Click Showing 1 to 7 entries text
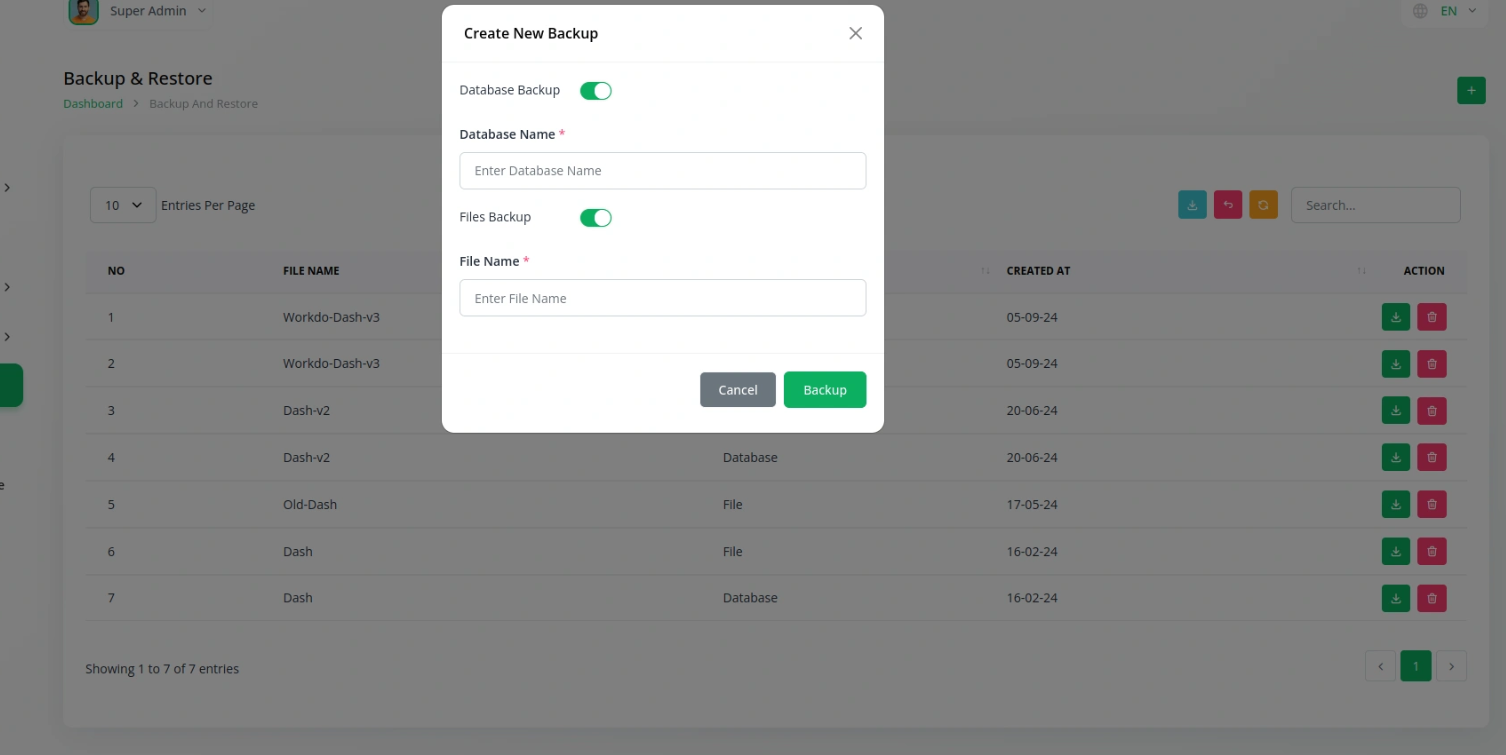This screenshot has height=755, width=1506. coord(162,669)
